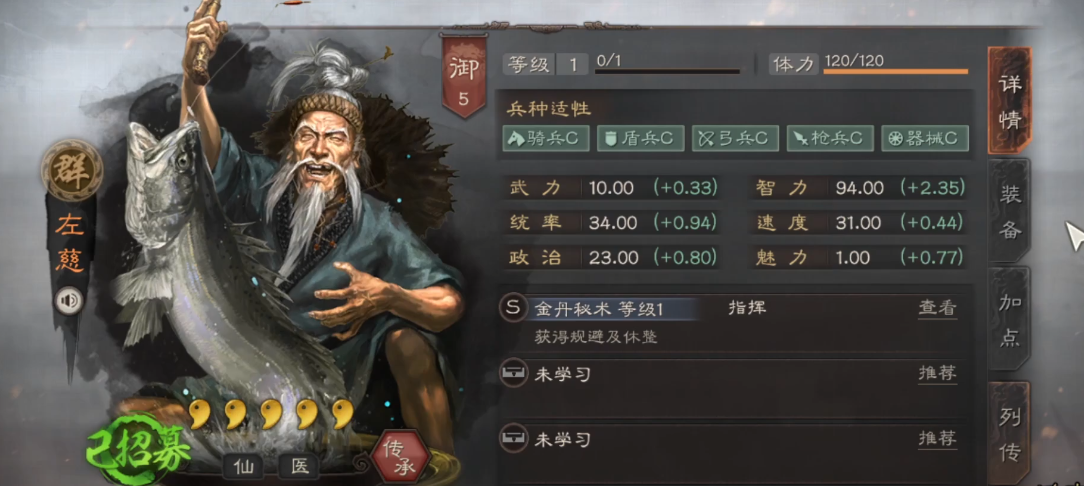Click the orange 体力 stamina bar

tap(895, 71)
